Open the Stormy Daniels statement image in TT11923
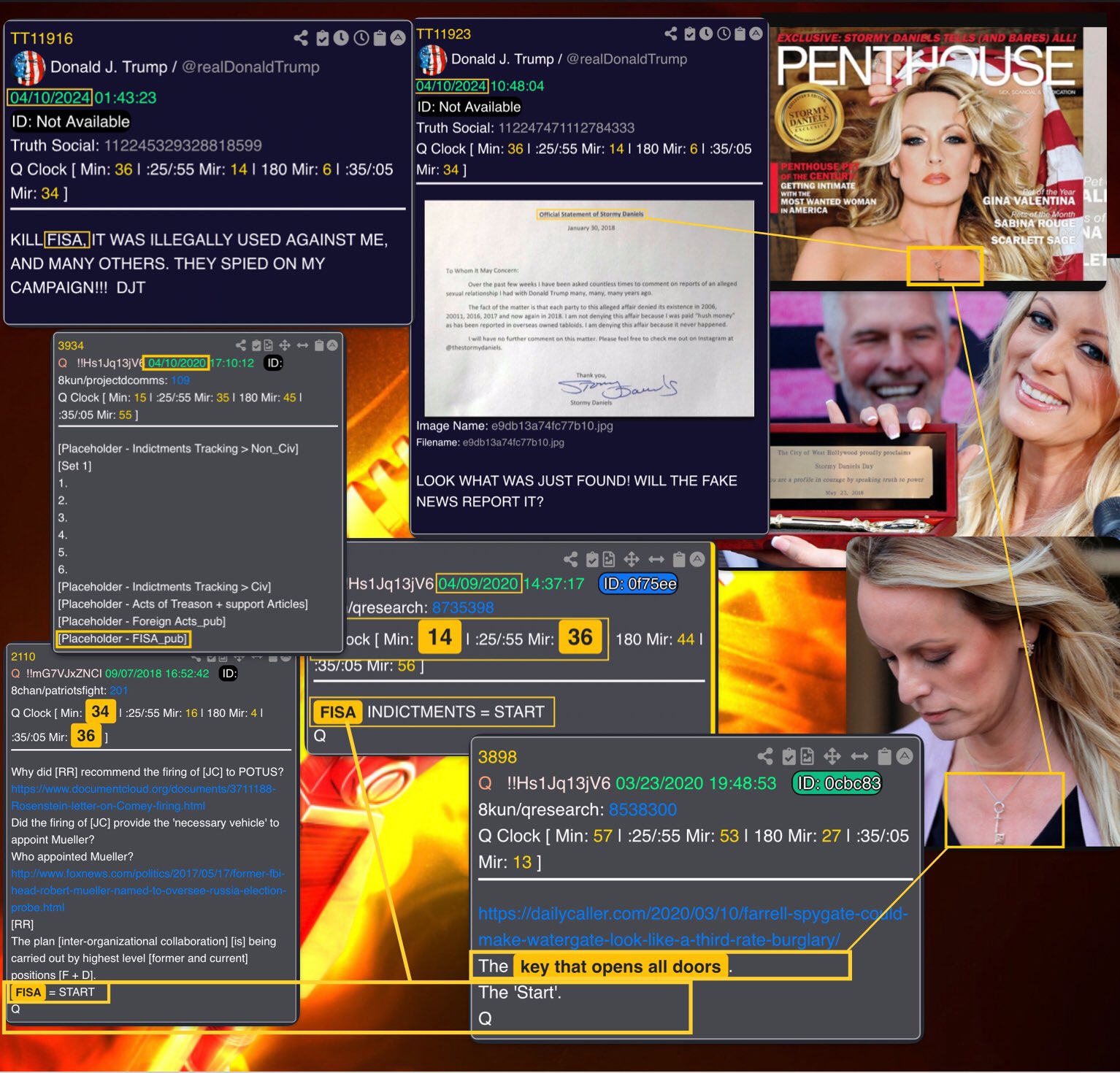 (x=589, y=308)
